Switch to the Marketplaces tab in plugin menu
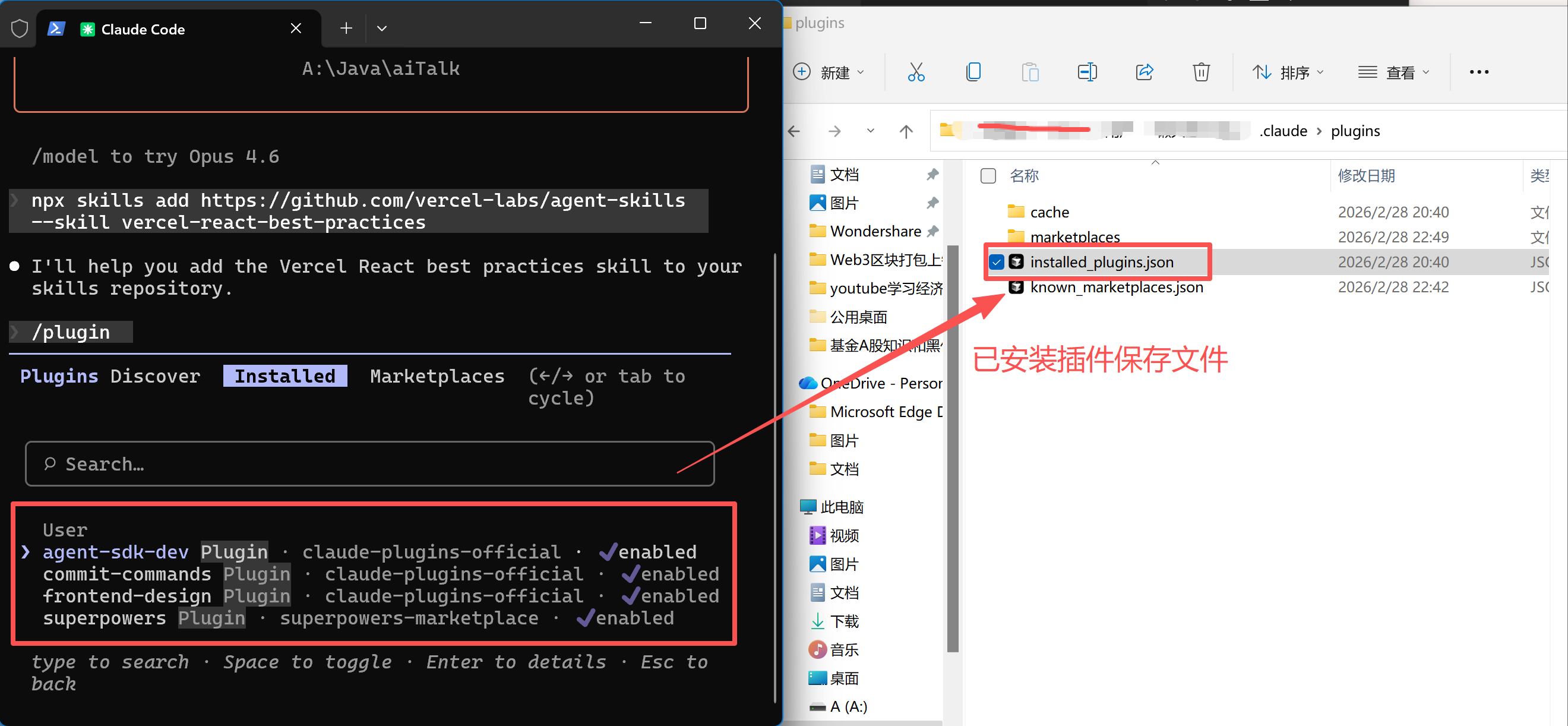The width and height of the screenshot is (1568, 726). (x=437, y=376)
